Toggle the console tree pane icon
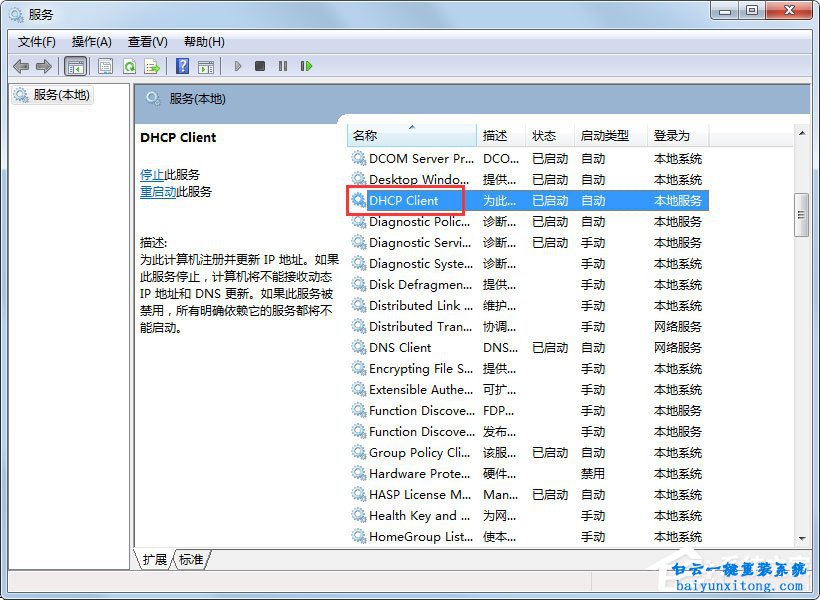820x600 pixels. pyautogui.click(x=76, y=66)
